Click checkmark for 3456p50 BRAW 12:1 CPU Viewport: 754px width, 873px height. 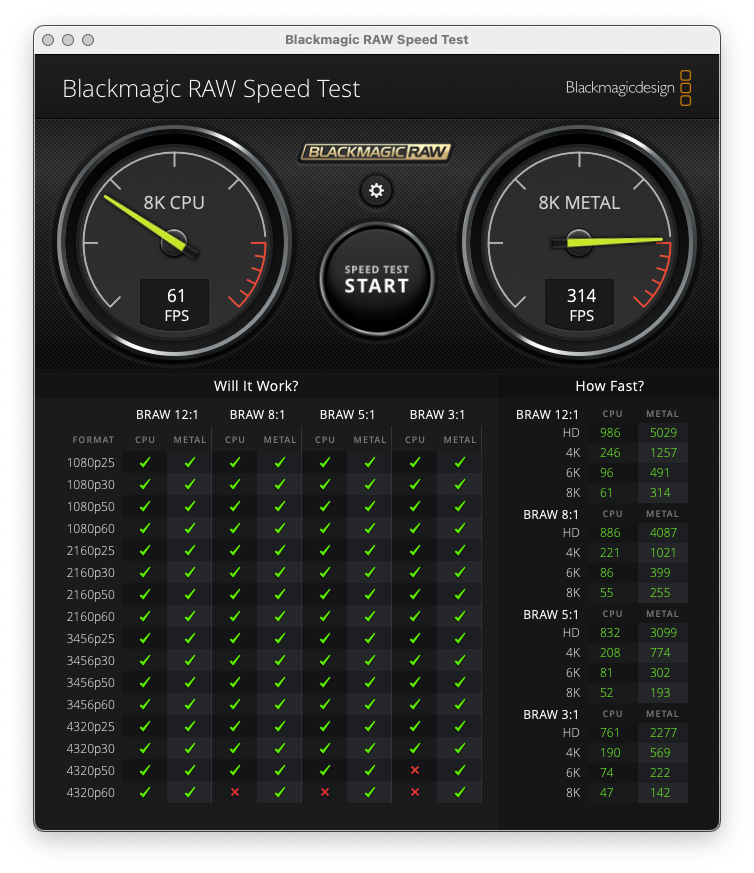coord(145,683)
